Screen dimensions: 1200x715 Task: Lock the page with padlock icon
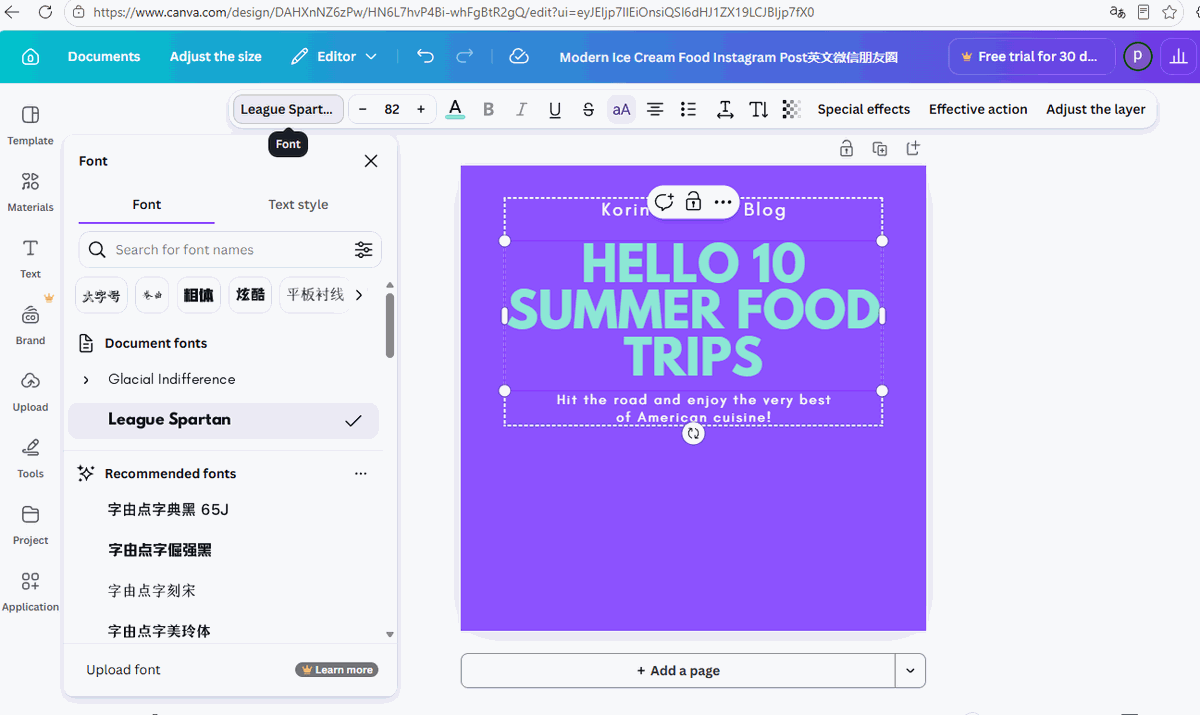(x=846, y=149)
